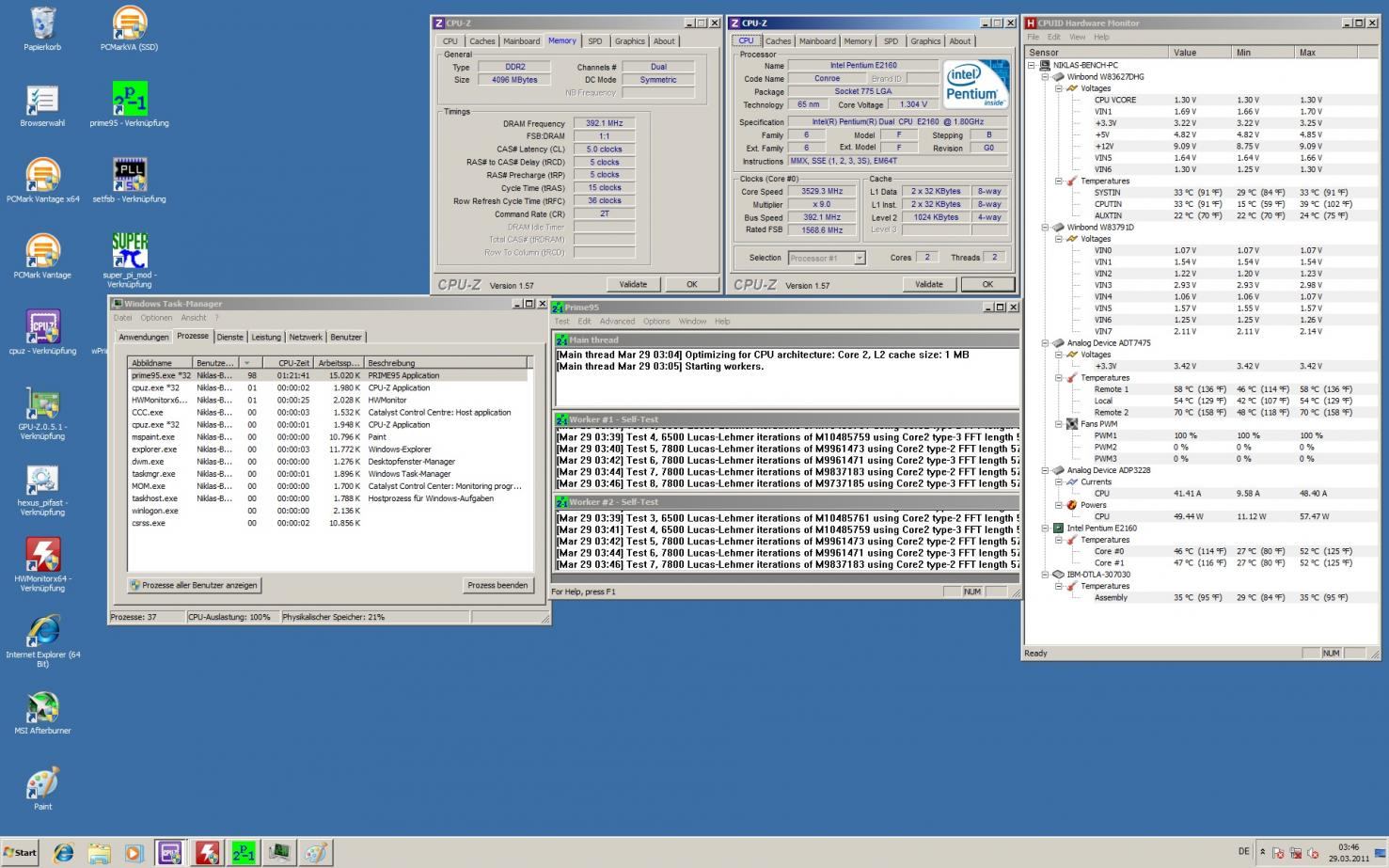Switch to SPD tab in memory CPU-Z
Screen dimensions: 1389x868
click(x=595, y=41)
